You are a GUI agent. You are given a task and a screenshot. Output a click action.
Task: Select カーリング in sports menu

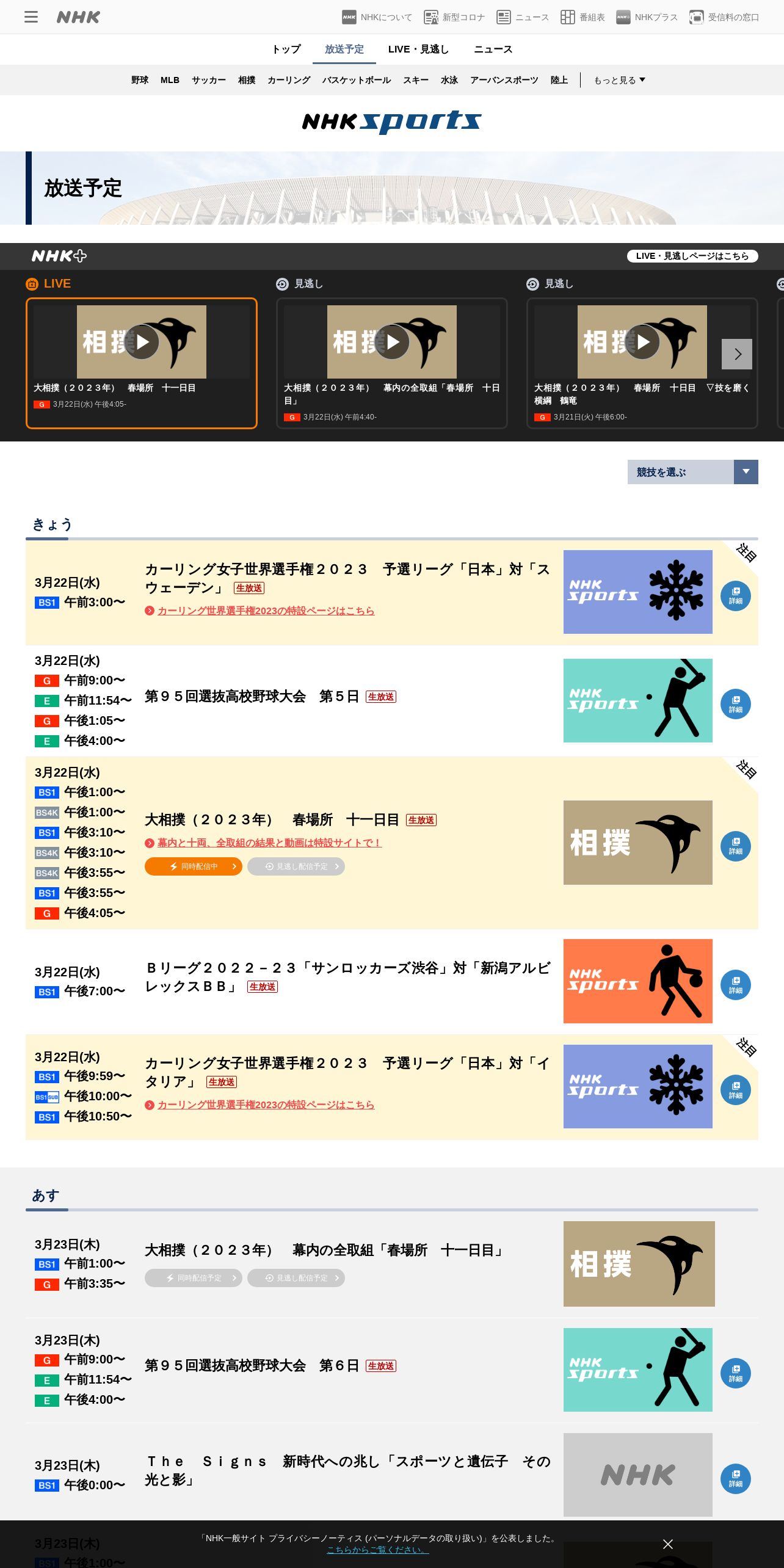[289, 80]
